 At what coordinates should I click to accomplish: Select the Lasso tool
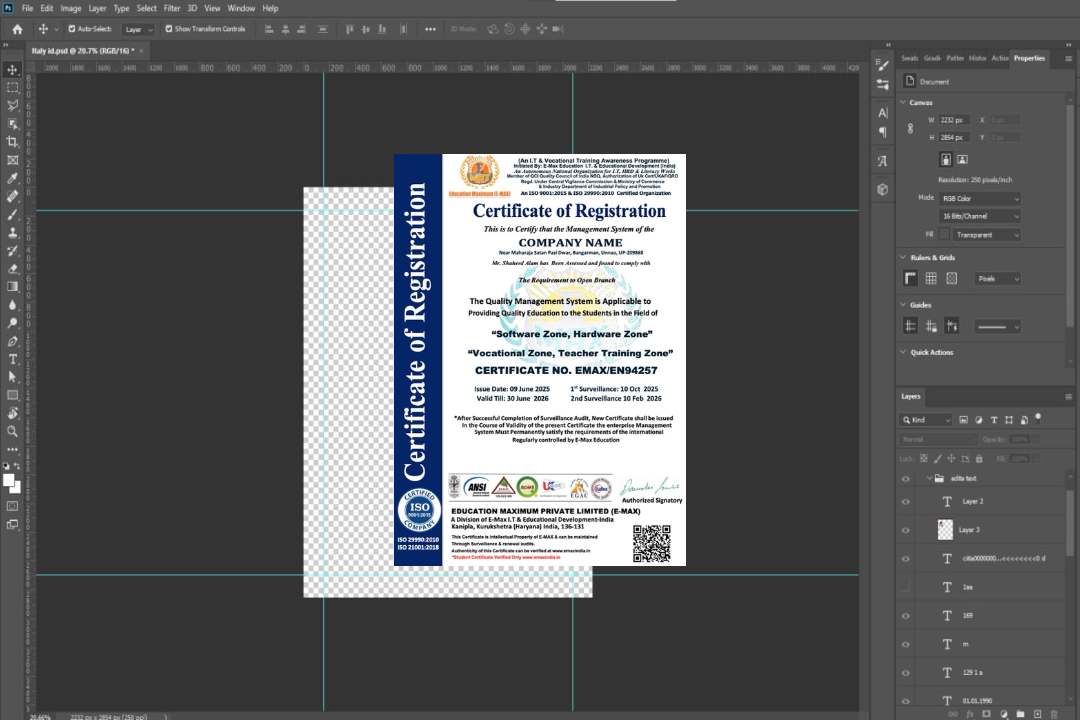tap(12, 105)
